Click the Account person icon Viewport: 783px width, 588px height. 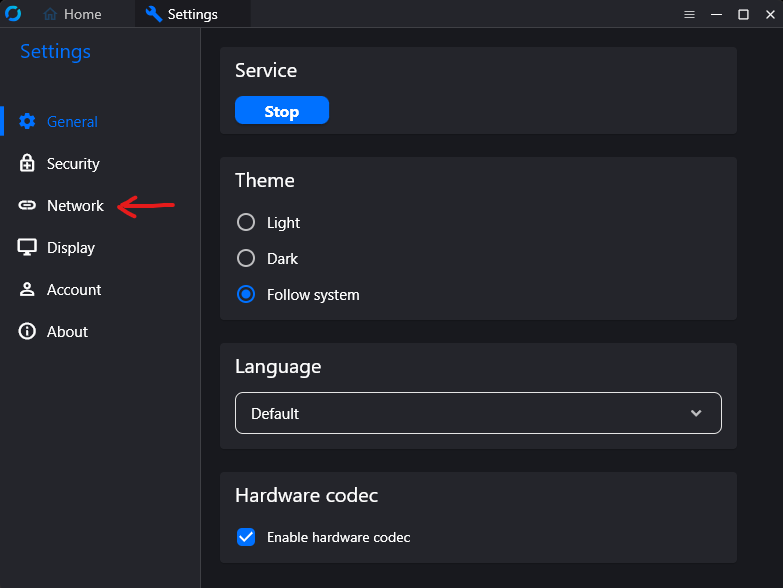coord(27,289)
